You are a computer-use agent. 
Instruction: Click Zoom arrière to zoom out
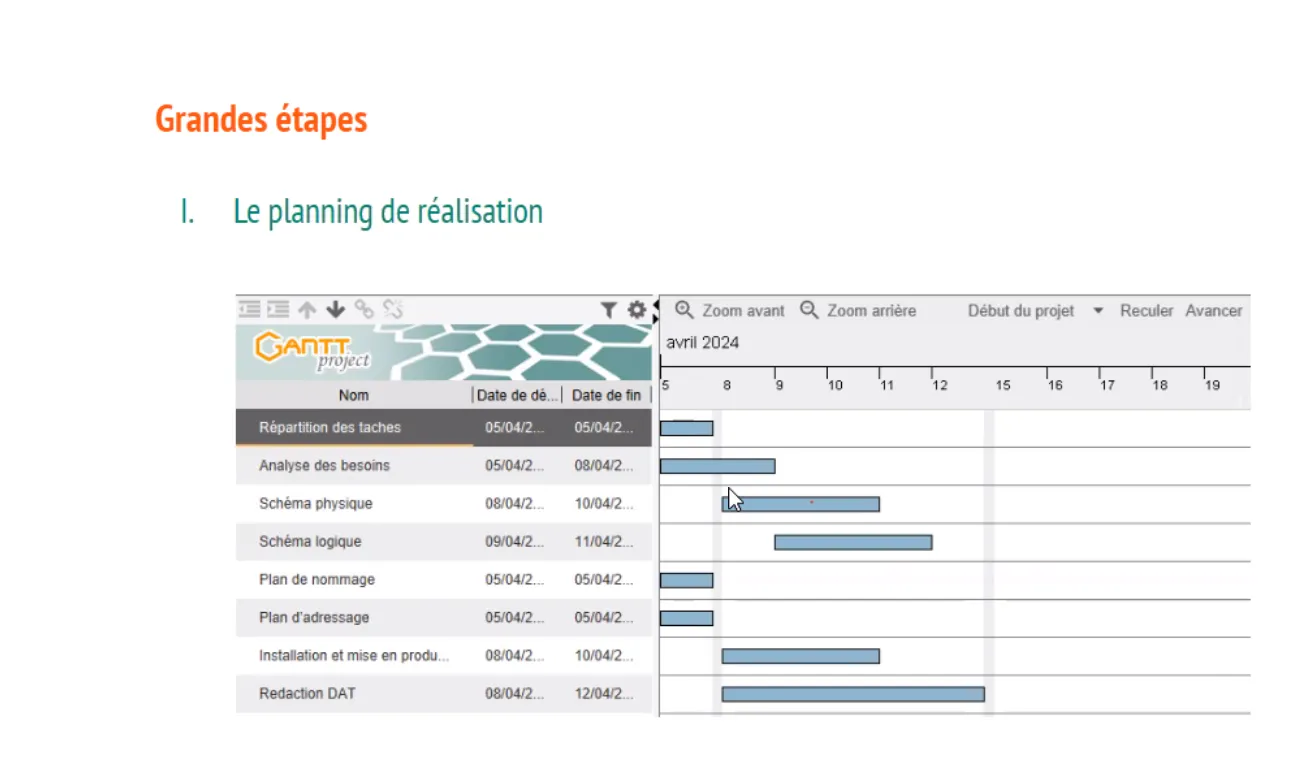tap(858, 311)
